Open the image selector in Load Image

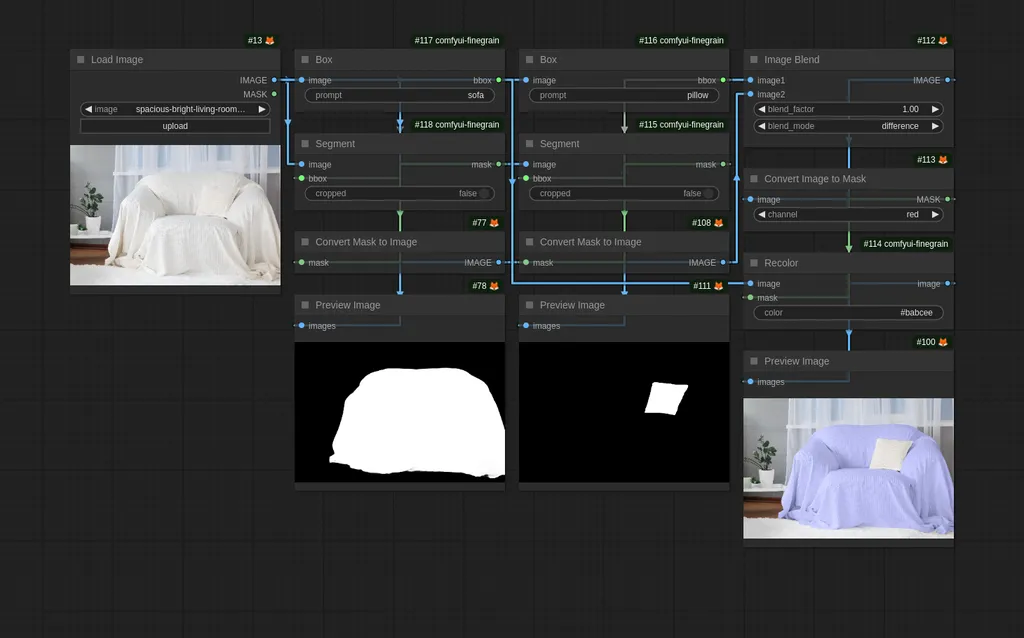coord(174,109)
